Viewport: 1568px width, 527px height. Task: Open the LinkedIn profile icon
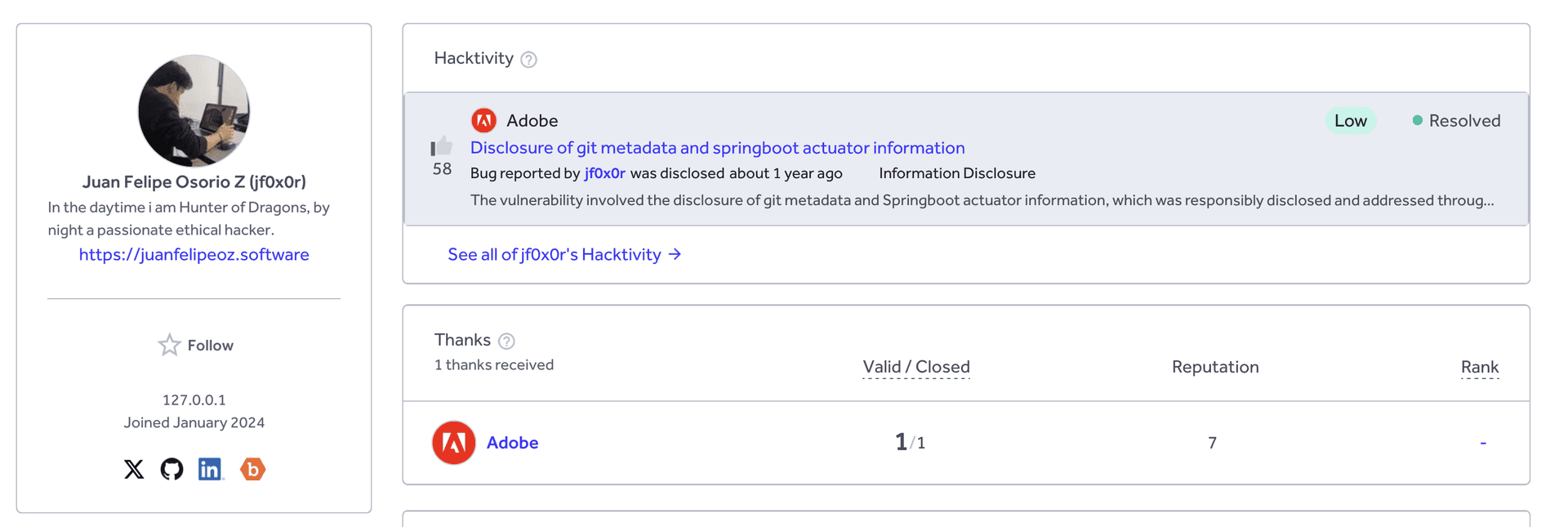pos(211,469)
